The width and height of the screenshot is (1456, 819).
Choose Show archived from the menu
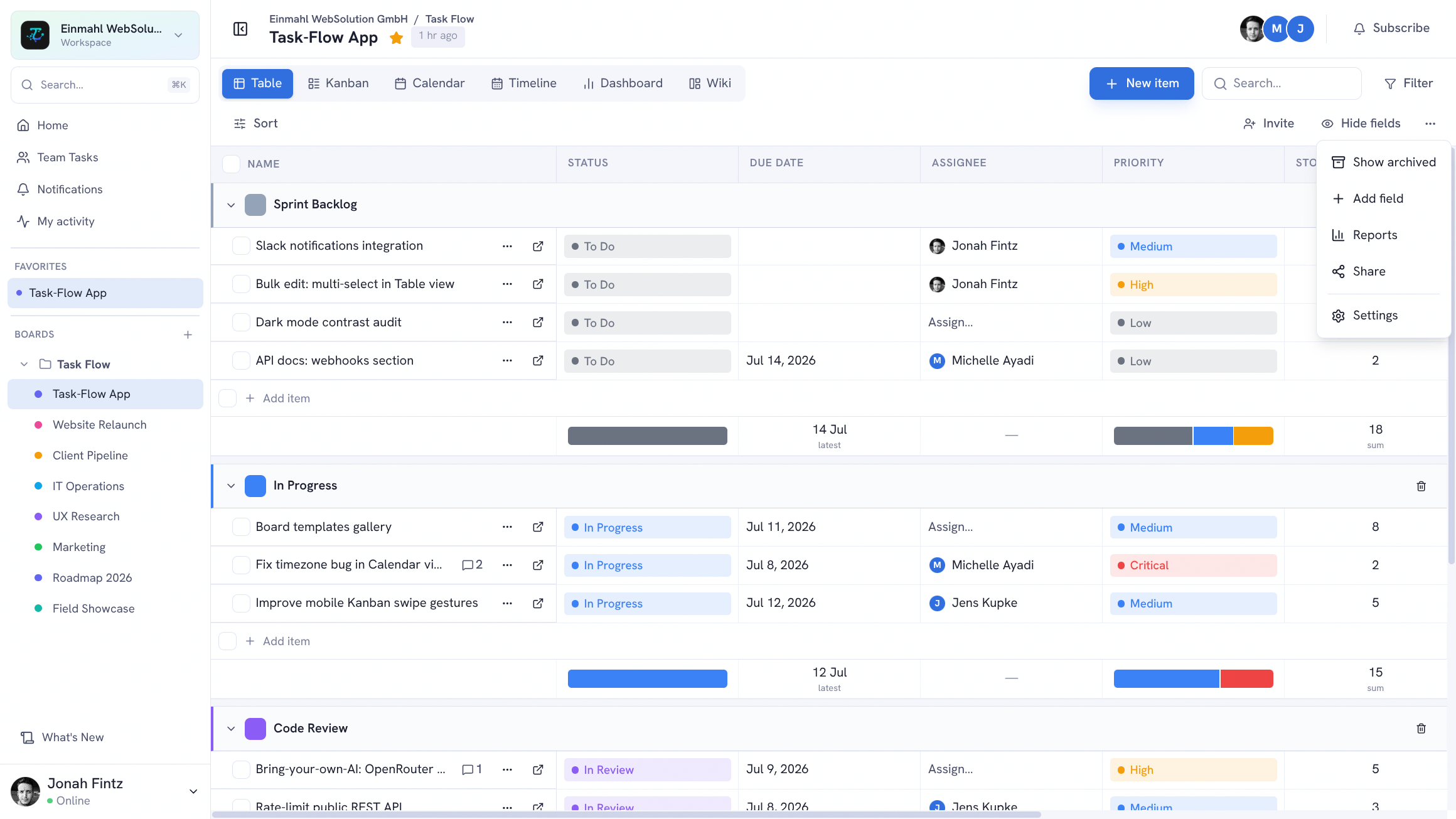click(x=1383, y=163)
